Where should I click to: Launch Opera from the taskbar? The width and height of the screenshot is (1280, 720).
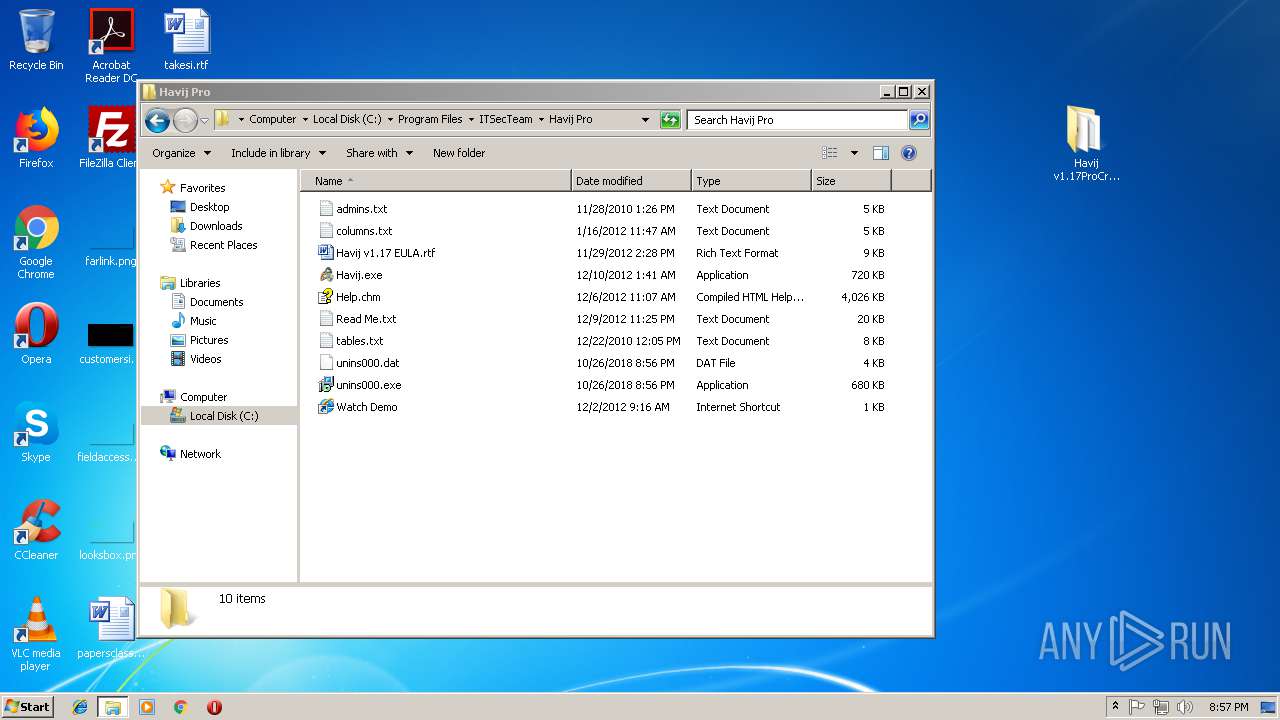[214, 707]
